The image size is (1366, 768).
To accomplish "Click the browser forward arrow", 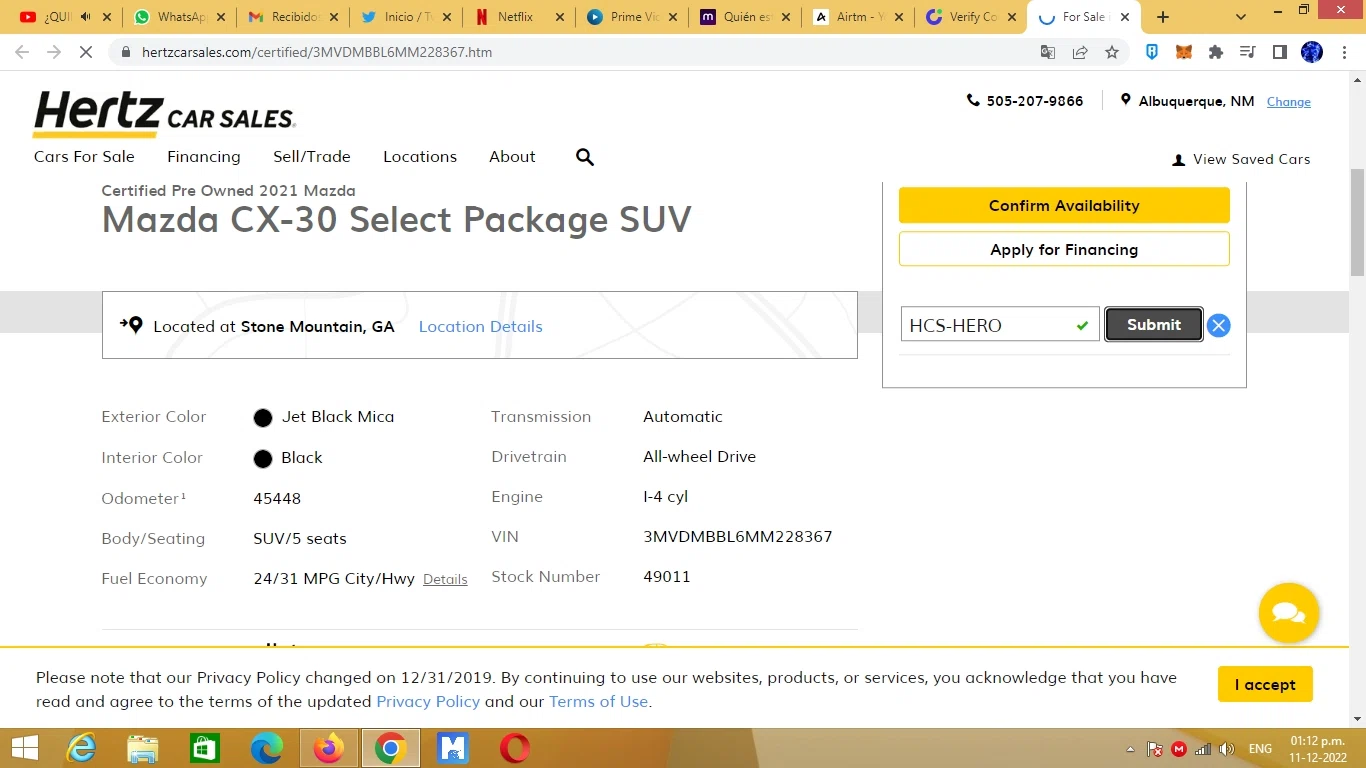I will click(54, 52).
